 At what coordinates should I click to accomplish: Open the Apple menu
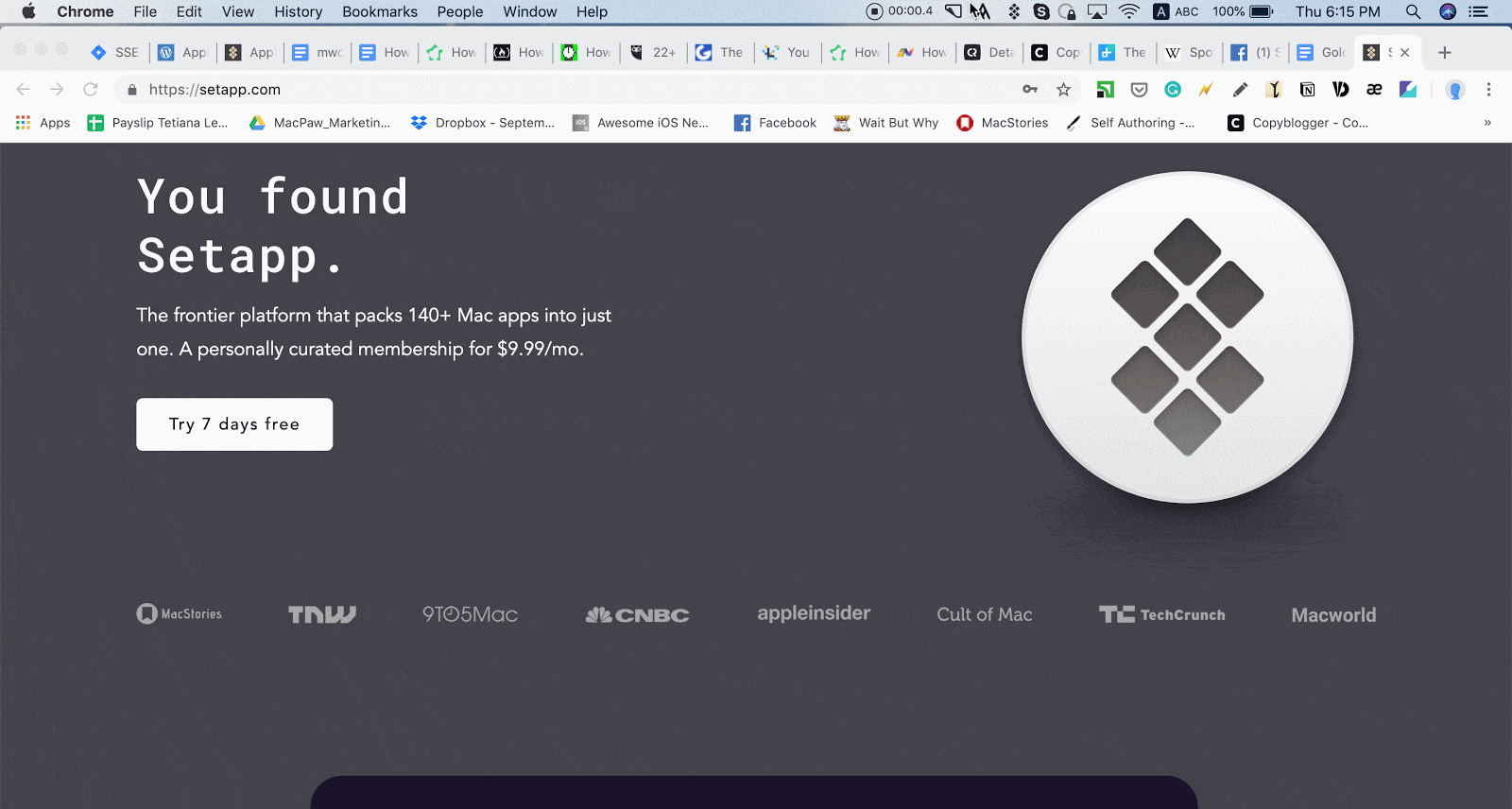point(28,11)
